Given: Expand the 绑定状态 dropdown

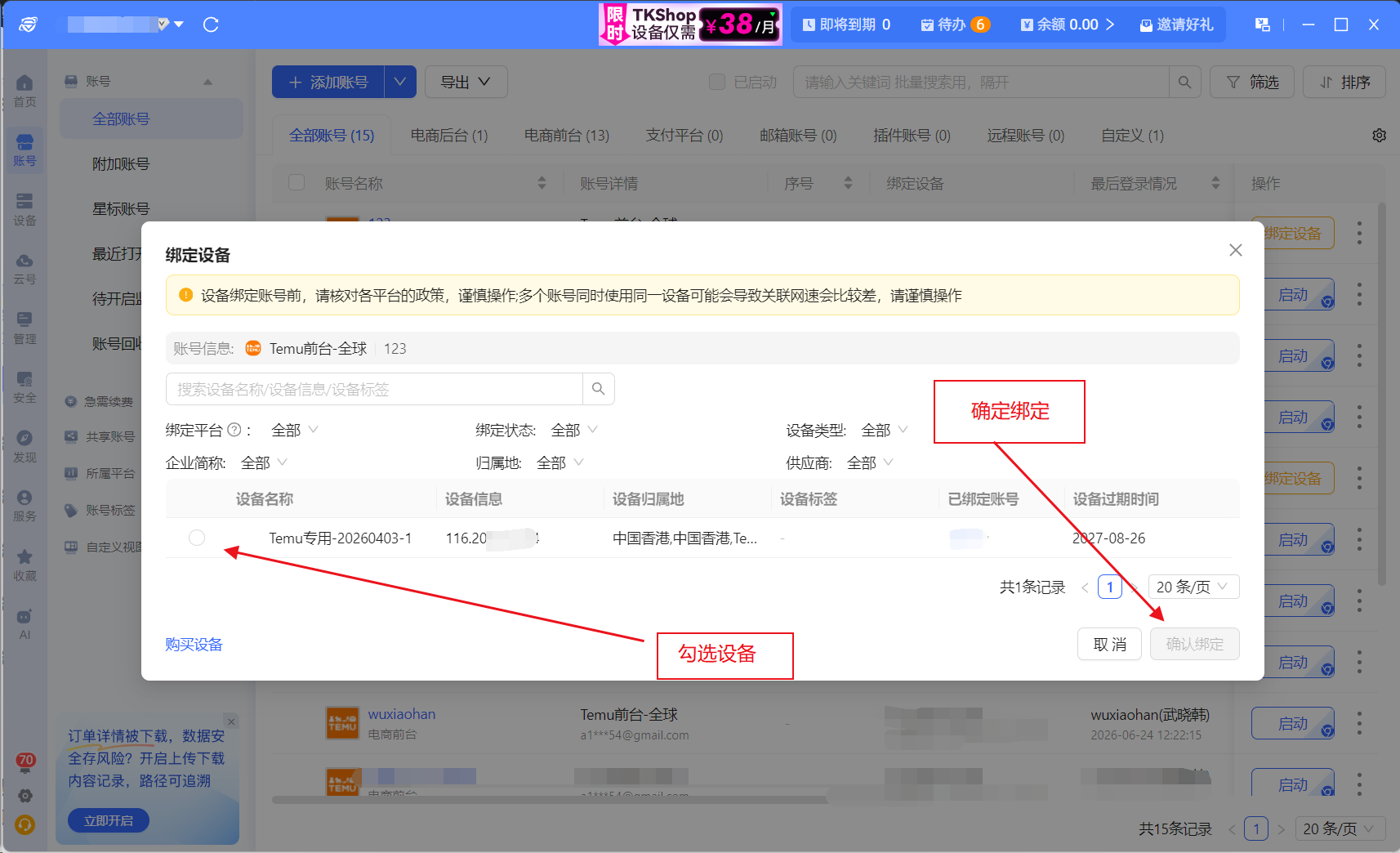Looking at the screenshot, I should pyautogui.click(x=575, y=430).
